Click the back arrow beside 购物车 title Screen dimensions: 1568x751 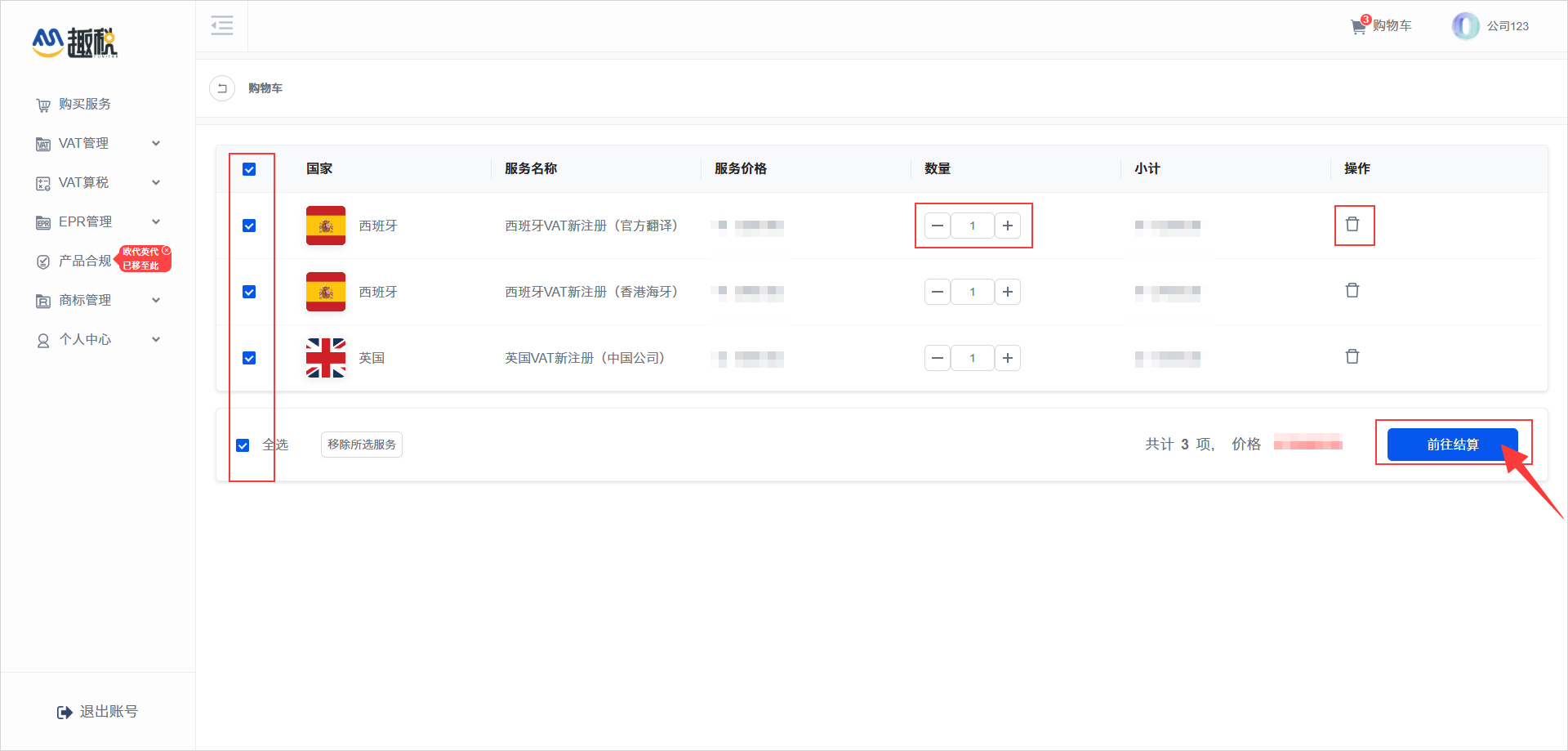point(221,87)
